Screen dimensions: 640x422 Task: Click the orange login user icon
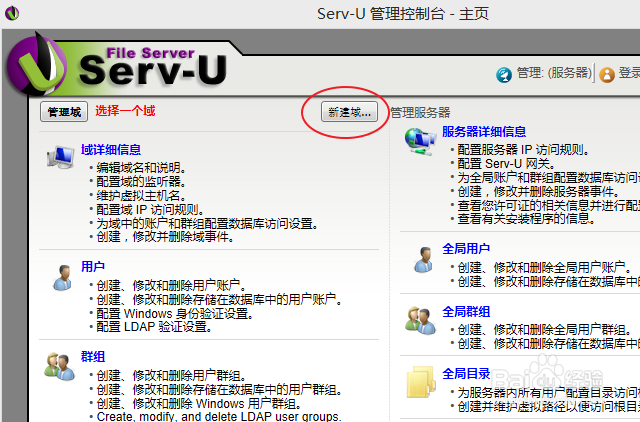(607, 75)
